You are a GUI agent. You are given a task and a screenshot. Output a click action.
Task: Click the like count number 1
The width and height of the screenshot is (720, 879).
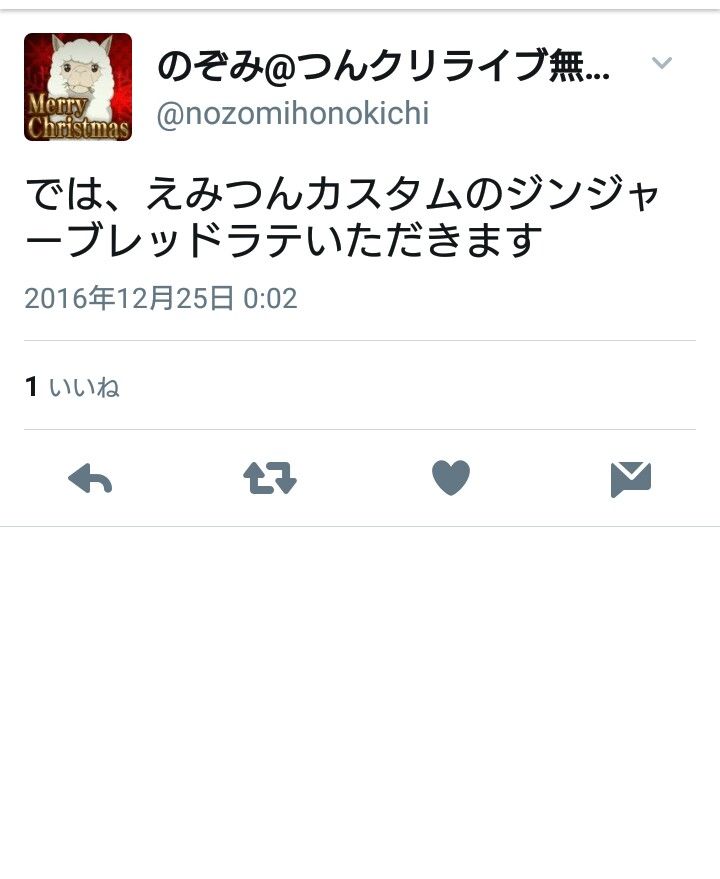pos(31,387)
